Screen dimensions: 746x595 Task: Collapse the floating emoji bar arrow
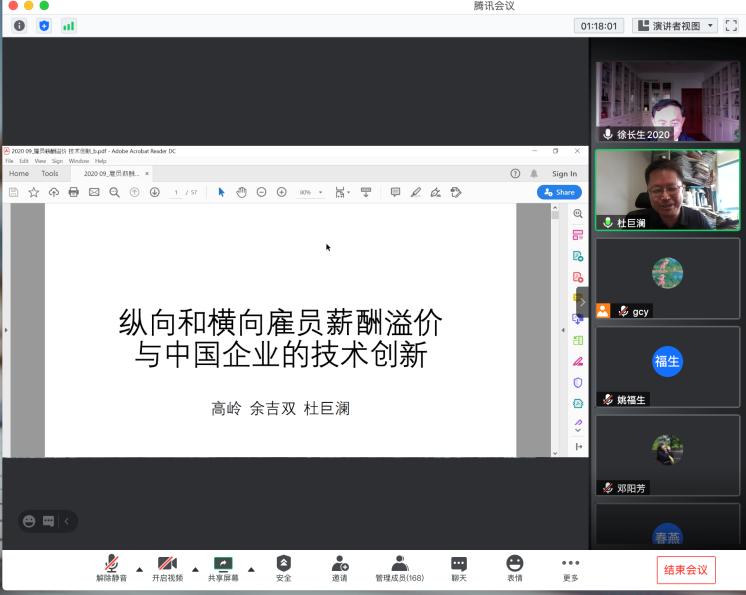(67, 521)
